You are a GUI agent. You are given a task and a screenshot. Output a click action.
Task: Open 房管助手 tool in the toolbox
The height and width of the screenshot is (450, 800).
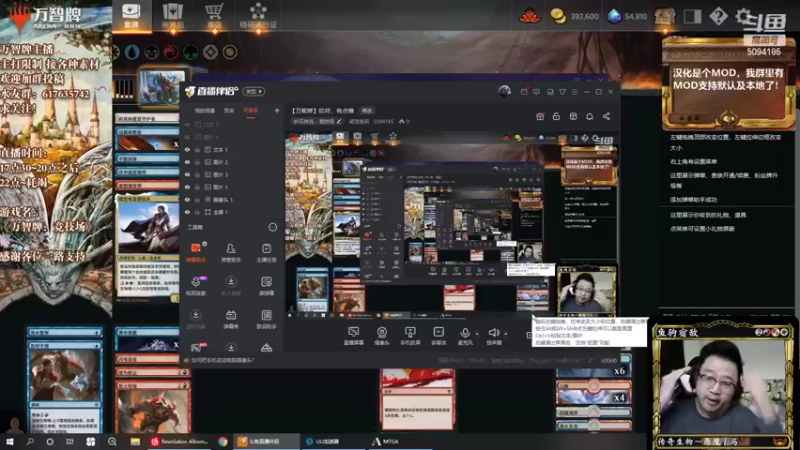(231, 252)
